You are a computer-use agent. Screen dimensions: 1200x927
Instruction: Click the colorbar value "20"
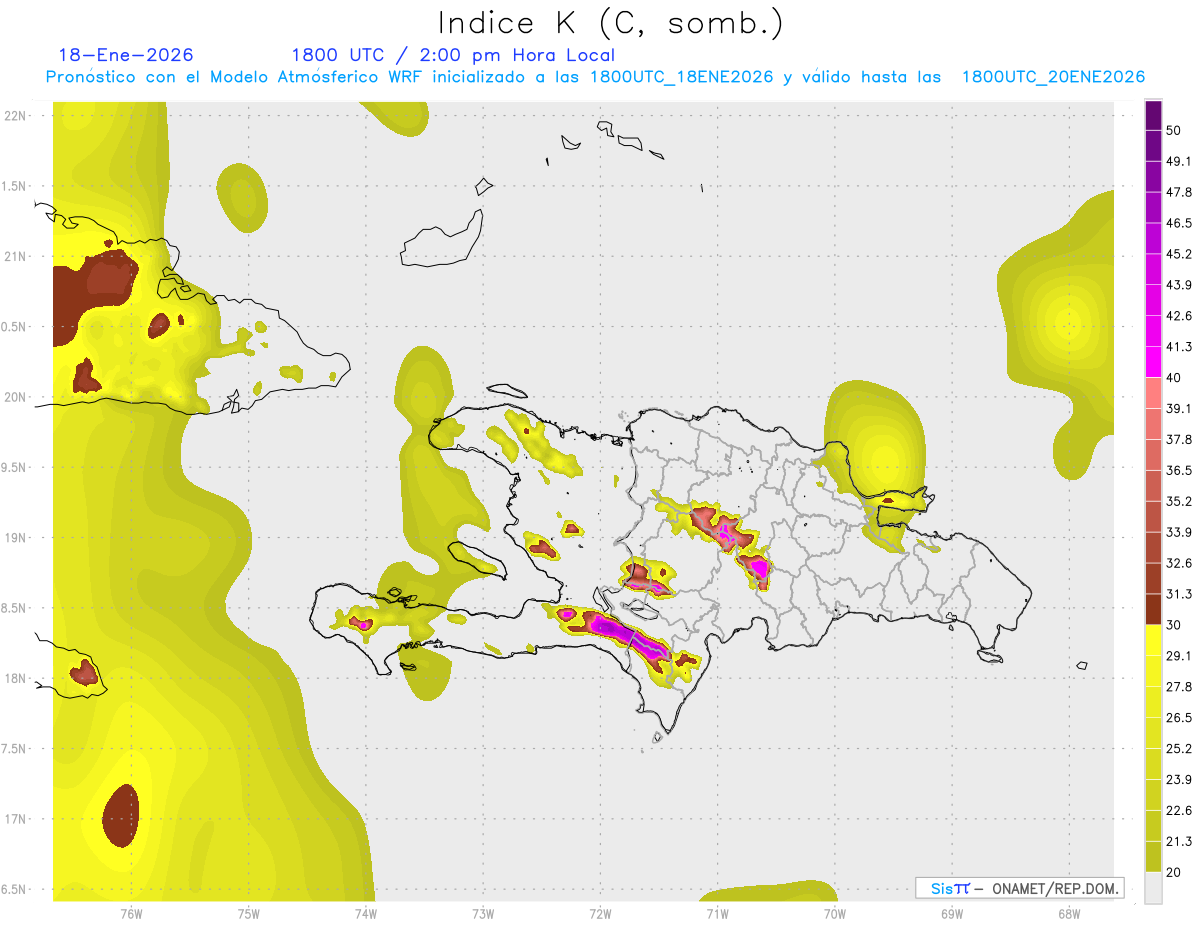1174,873
